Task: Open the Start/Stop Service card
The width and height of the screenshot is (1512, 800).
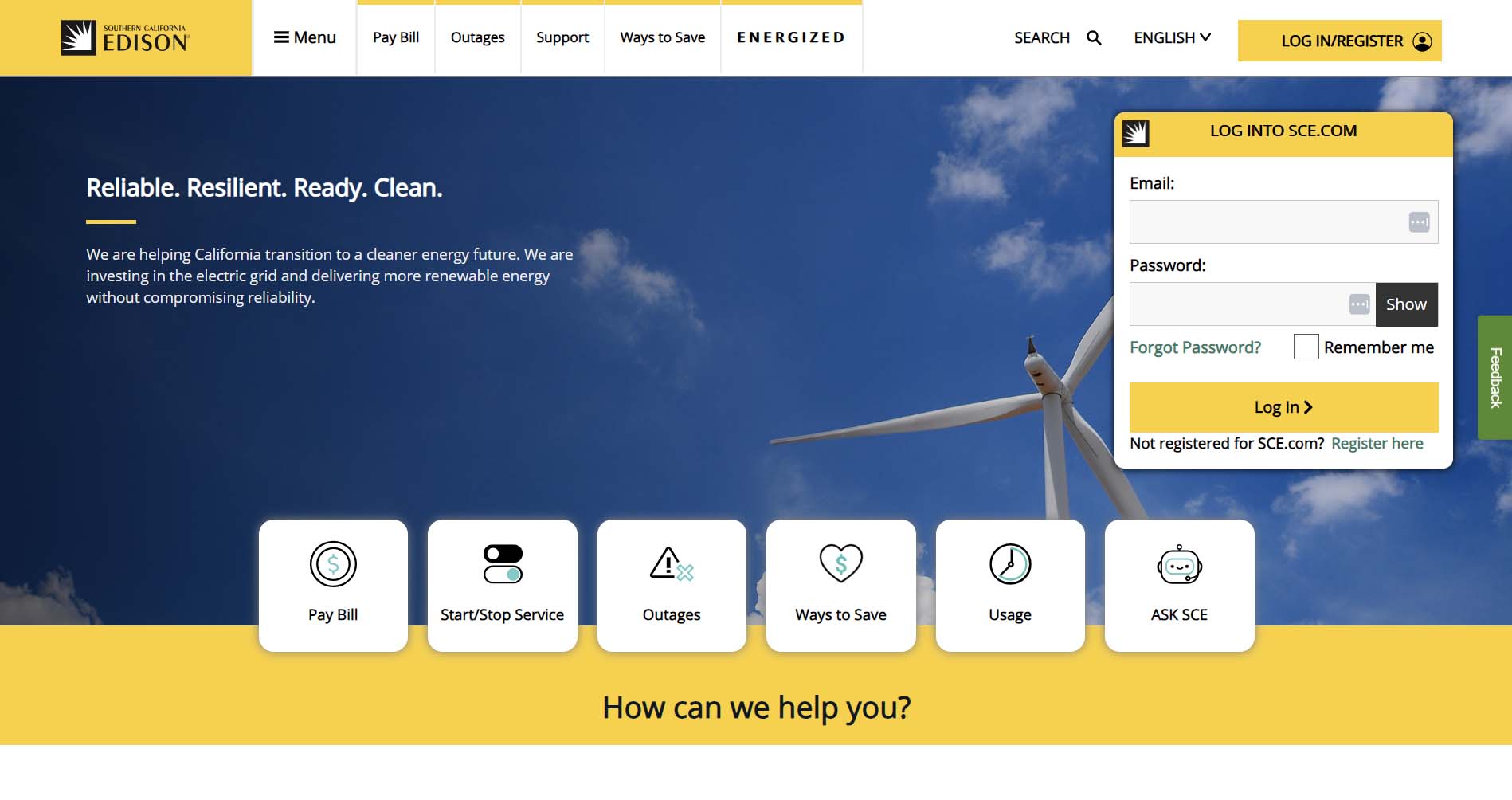Action: tap(502, 586)
